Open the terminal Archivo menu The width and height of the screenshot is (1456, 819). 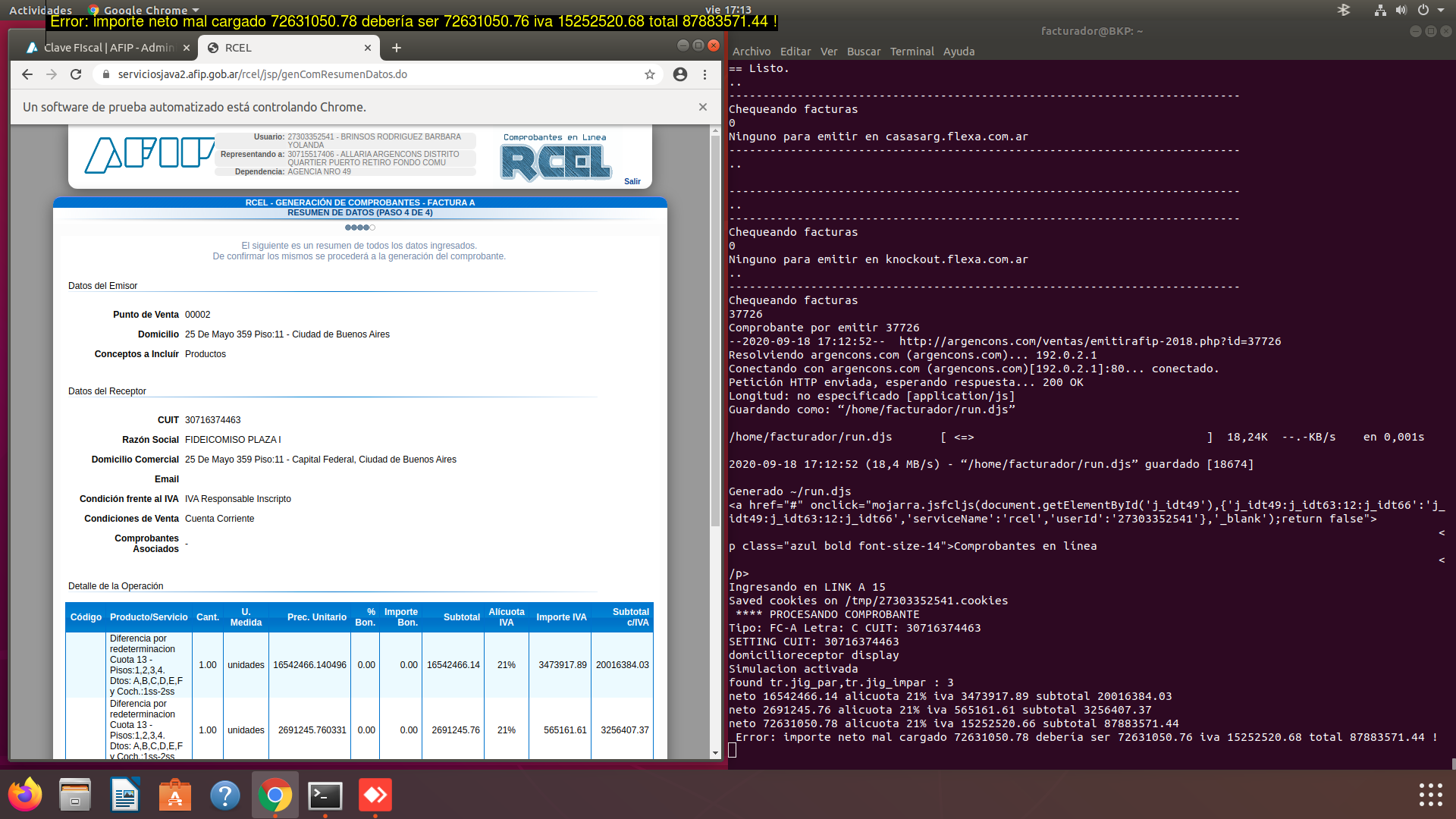point(751,52)
